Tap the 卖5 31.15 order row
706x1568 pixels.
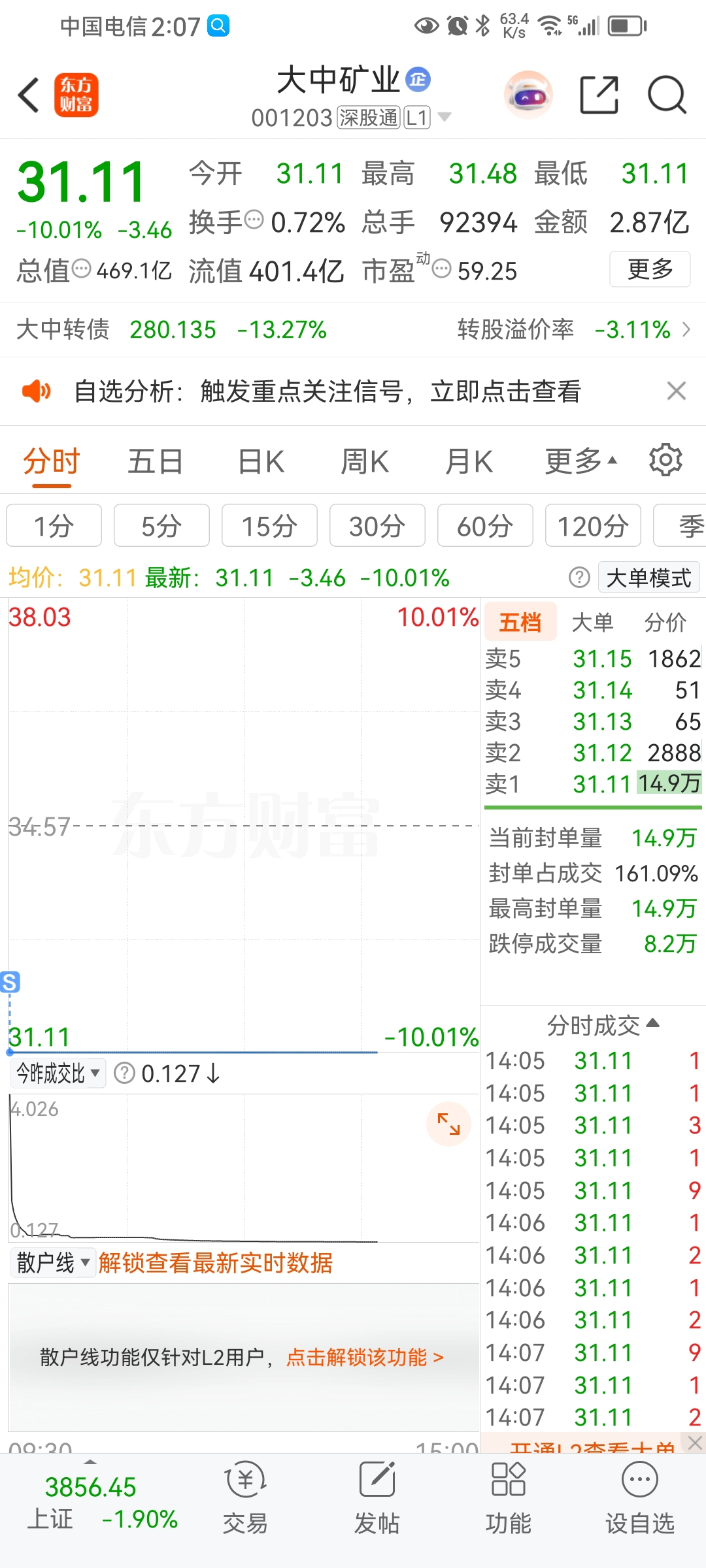[593, 659]
